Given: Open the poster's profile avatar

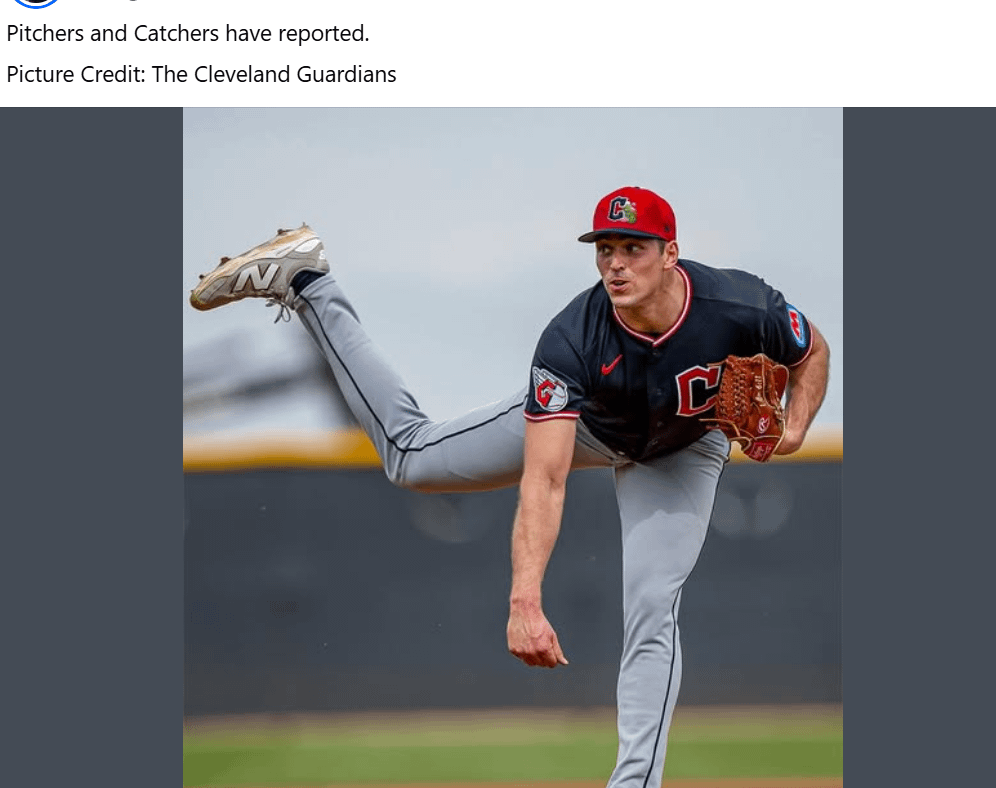Looking at the screenshot, I should click(x=36, y=3).
